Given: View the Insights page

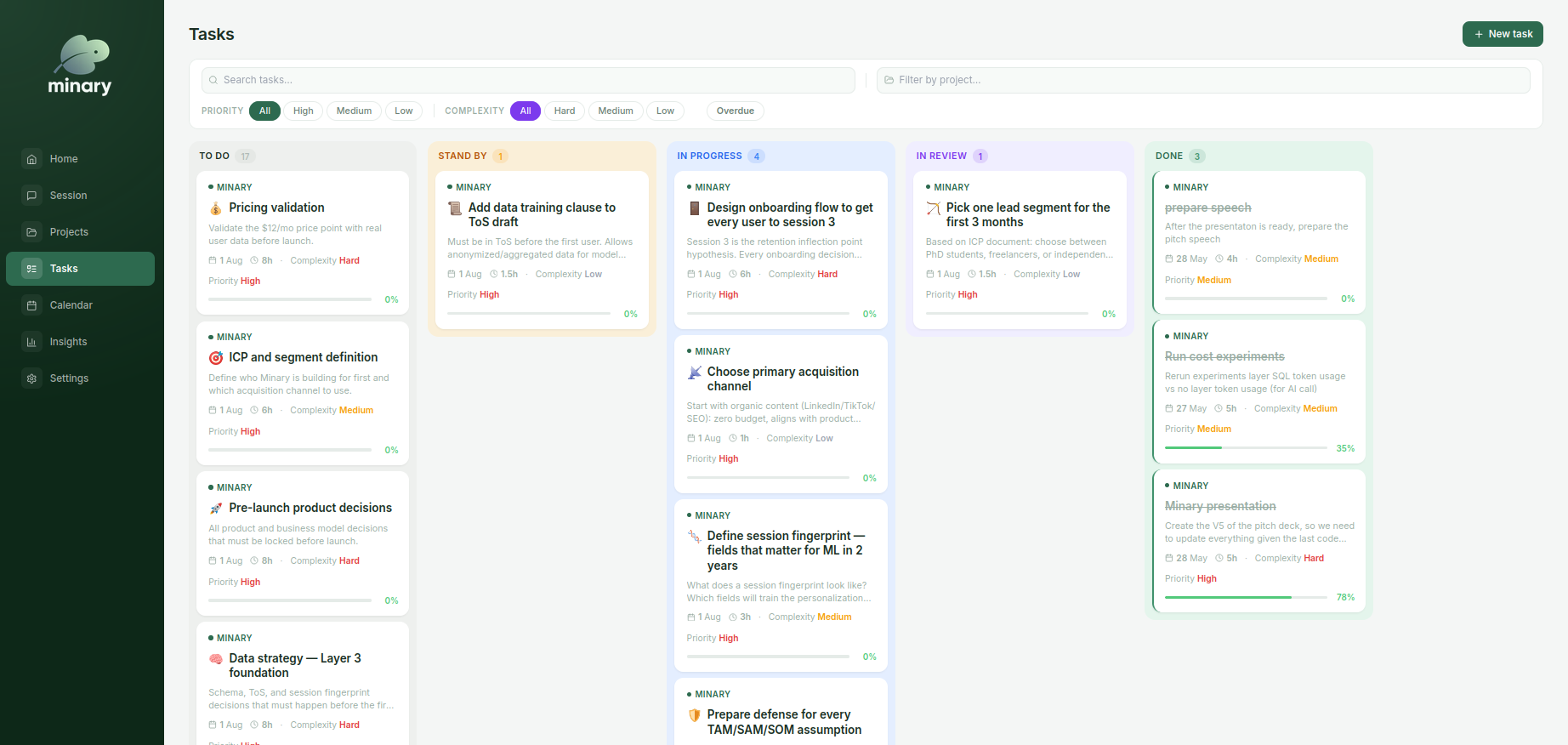Looking at the screenshot, I should click(81, 342).
